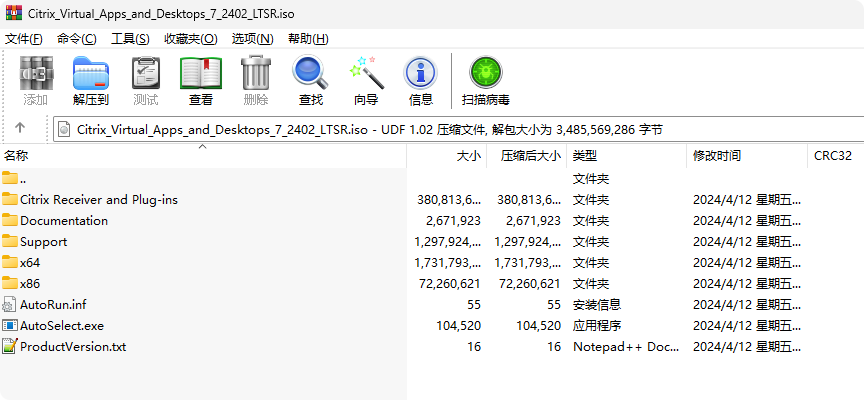Click the 查找 (Find) magnifier icon
Viewport: 864px width, 400px height.
(310, 73)
